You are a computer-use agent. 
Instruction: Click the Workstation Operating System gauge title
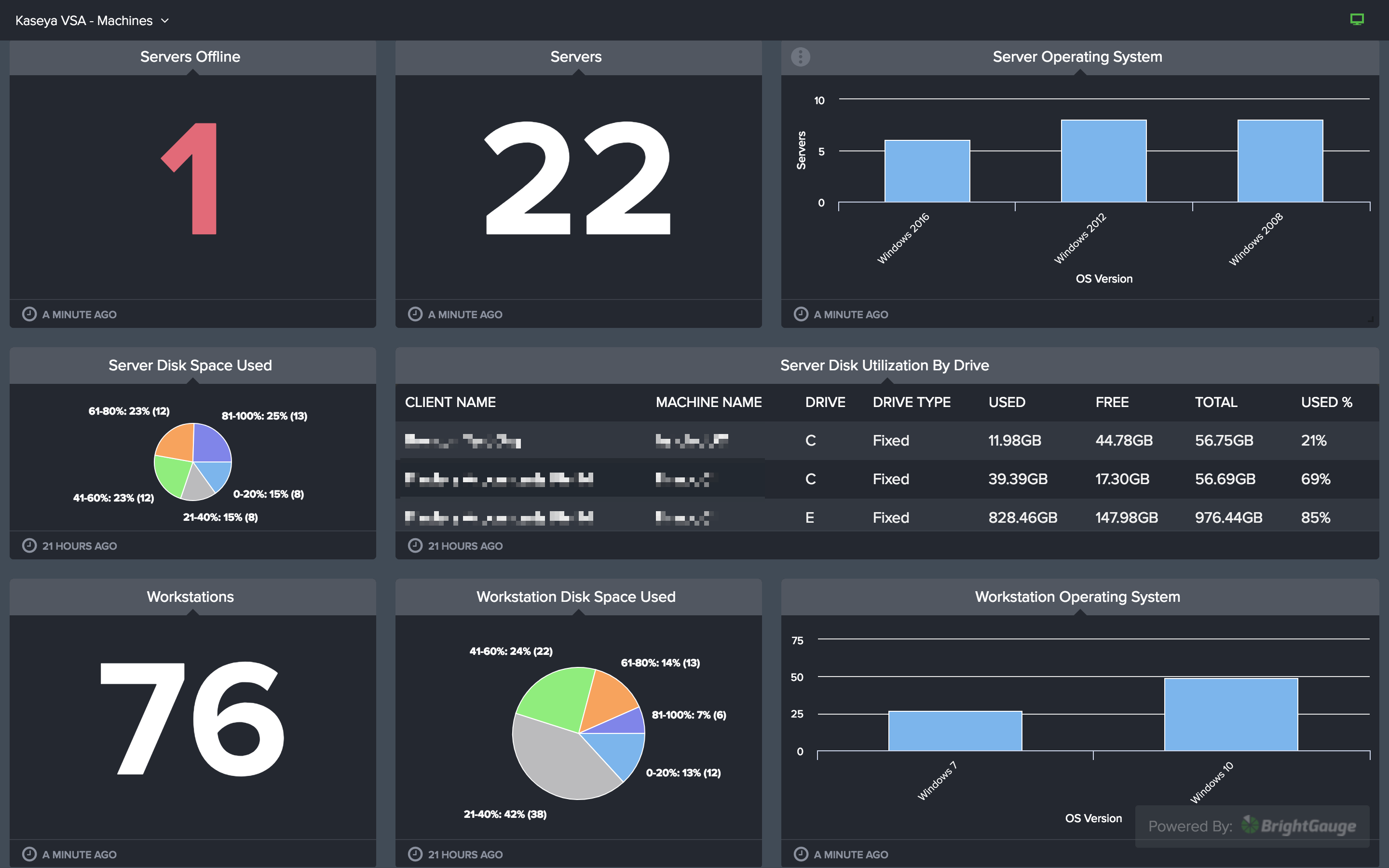coord(1077,597)
